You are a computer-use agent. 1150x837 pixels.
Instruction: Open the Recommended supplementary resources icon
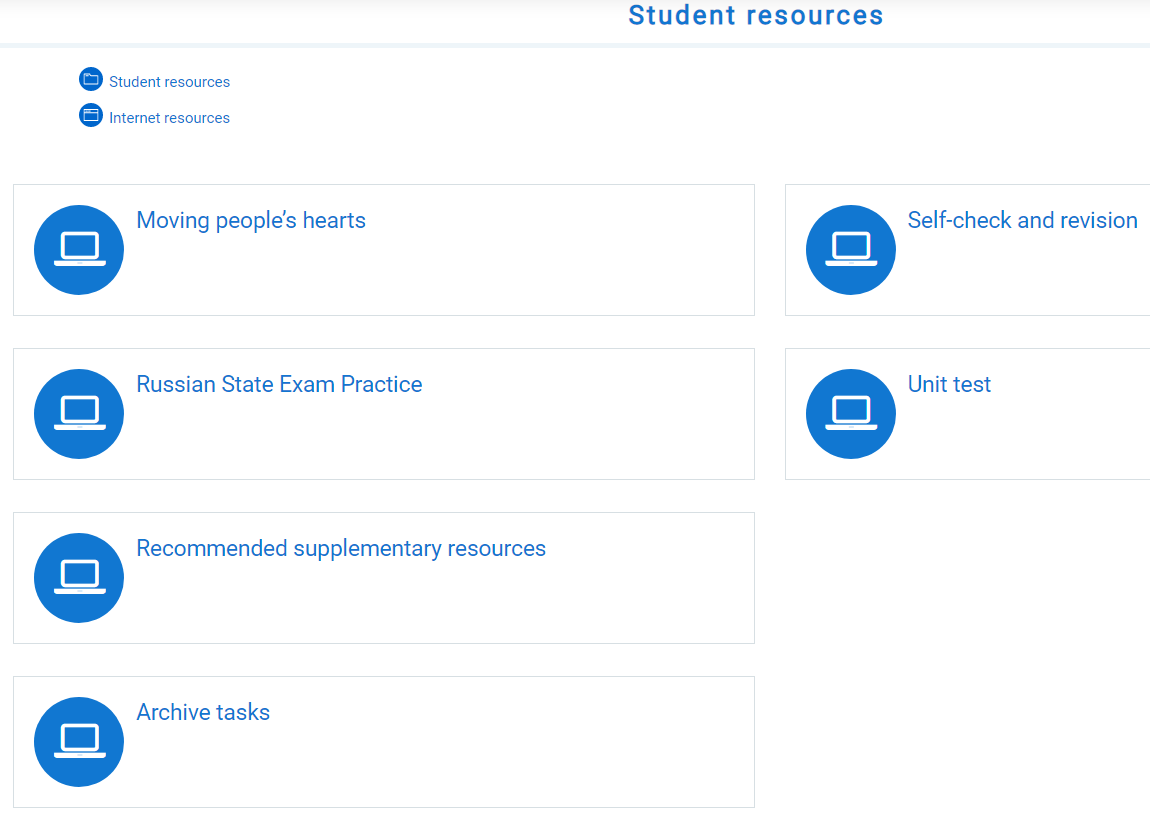click(78, 577)
